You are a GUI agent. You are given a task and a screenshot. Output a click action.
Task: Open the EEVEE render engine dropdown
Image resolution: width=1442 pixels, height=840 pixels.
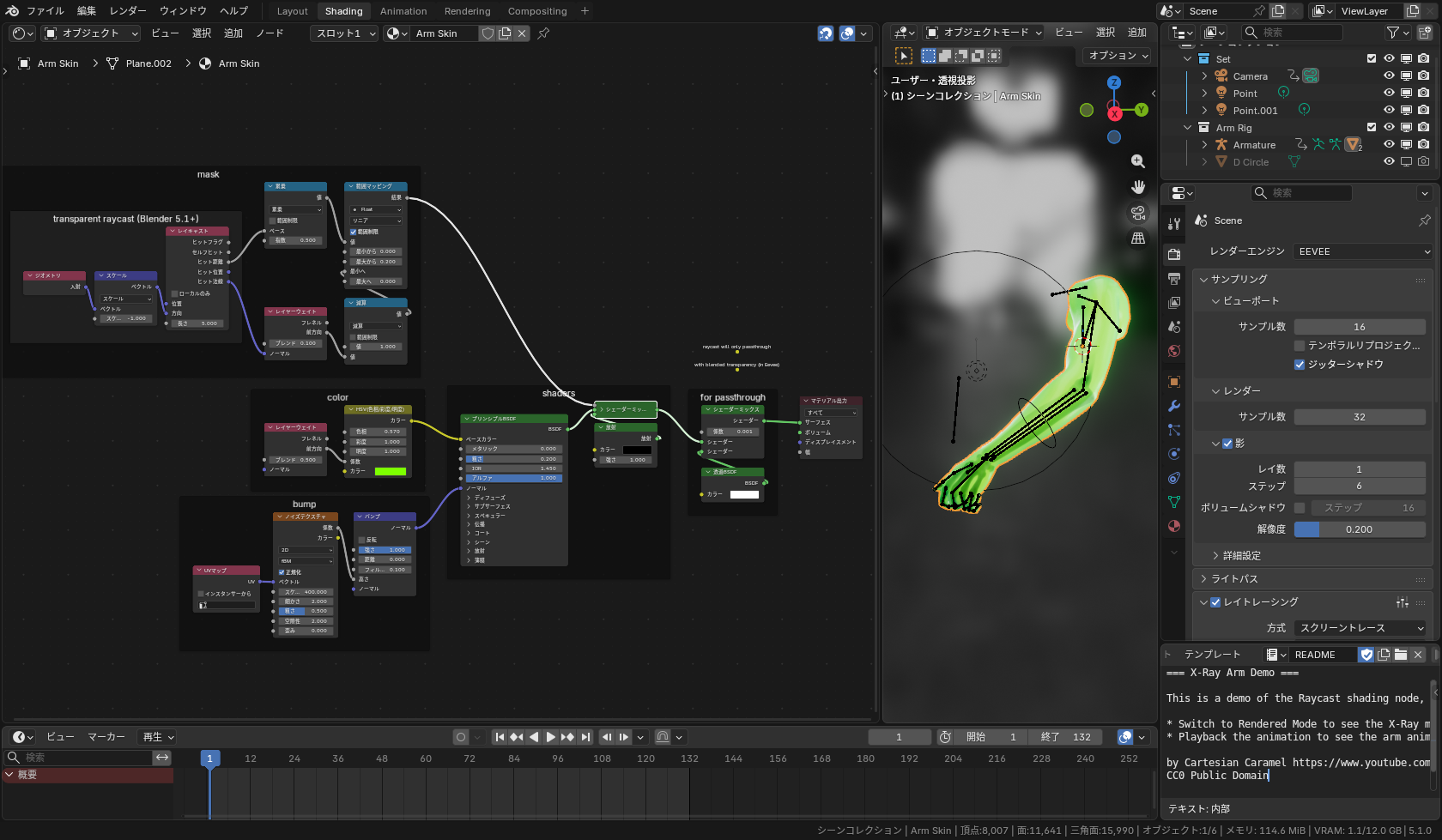point(1363,251)
